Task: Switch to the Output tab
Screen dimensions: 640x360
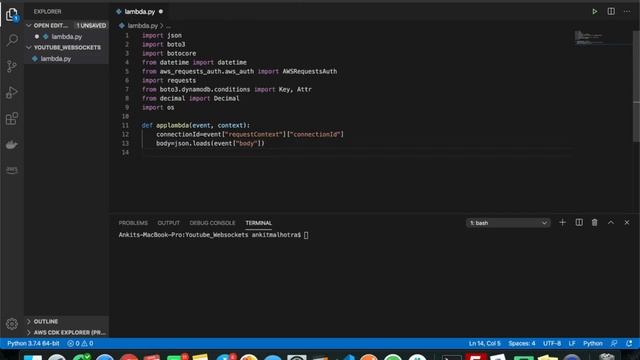Action: (169, 223)
